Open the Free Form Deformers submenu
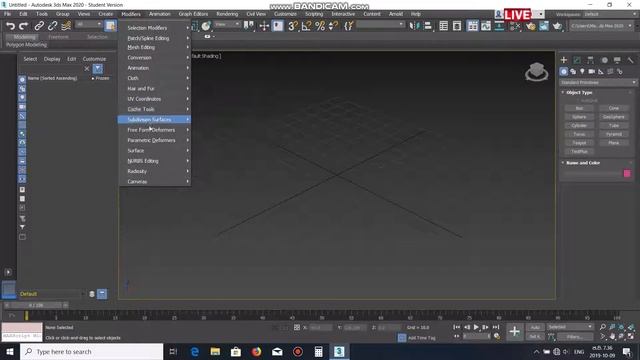Viewport: 640px width, 360px height. [154, 130]
